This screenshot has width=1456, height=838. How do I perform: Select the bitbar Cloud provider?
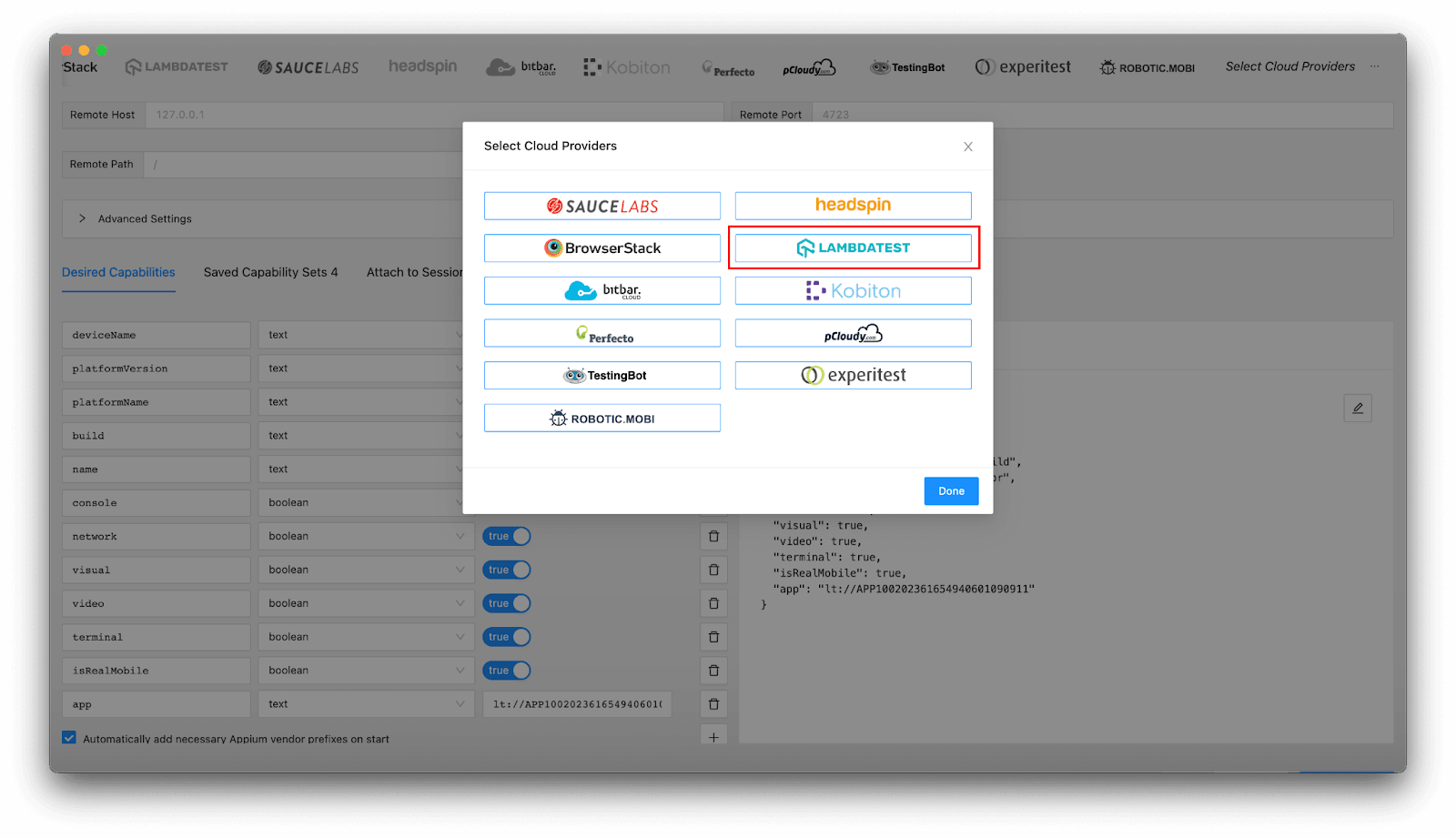(x=602, y=289)
